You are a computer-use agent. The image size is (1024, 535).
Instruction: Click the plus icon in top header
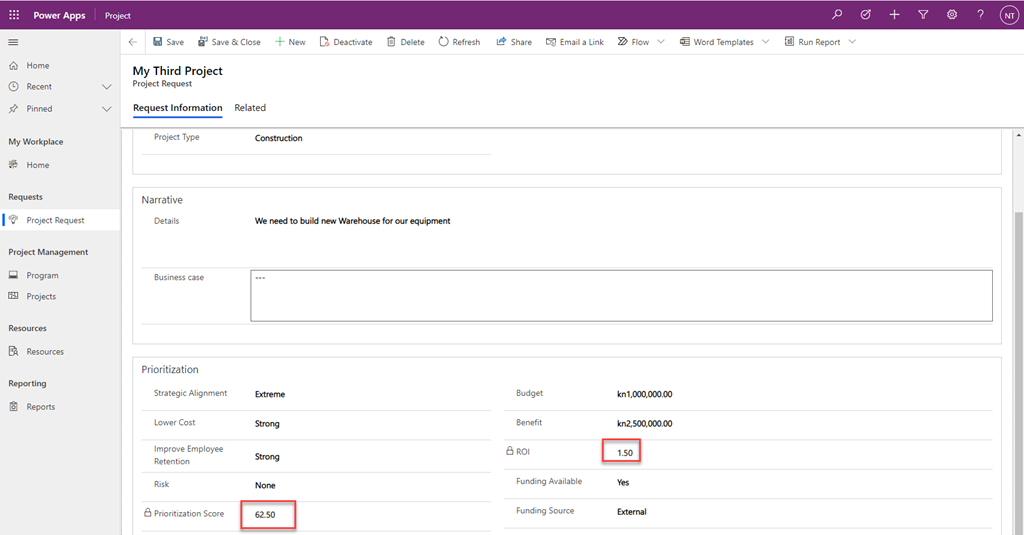[x=894, y=15]
